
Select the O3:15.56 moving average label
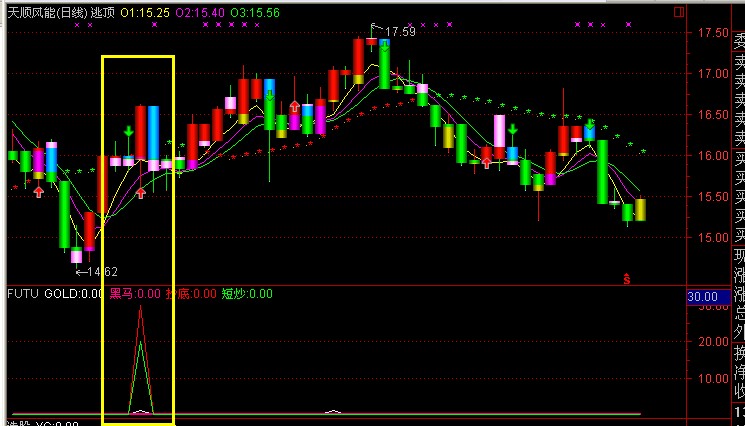tap(254, 12)
